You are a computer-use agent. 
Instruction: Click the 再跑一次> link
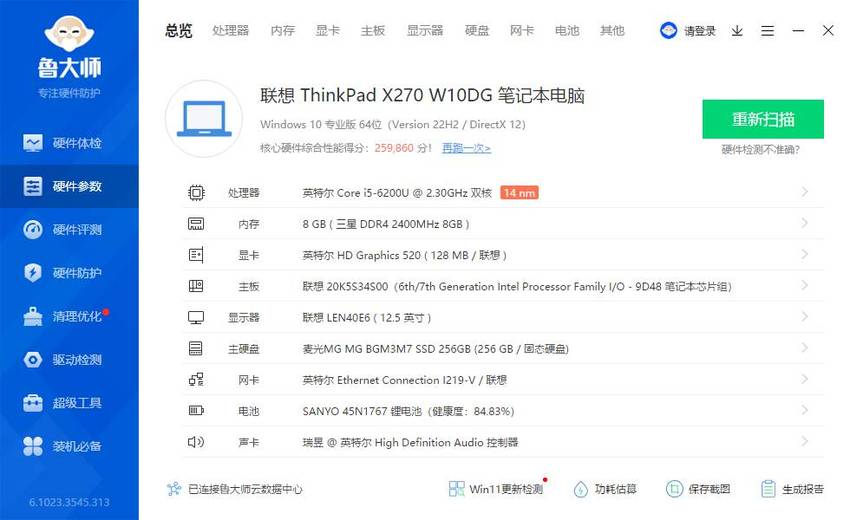tap(466, 148)
